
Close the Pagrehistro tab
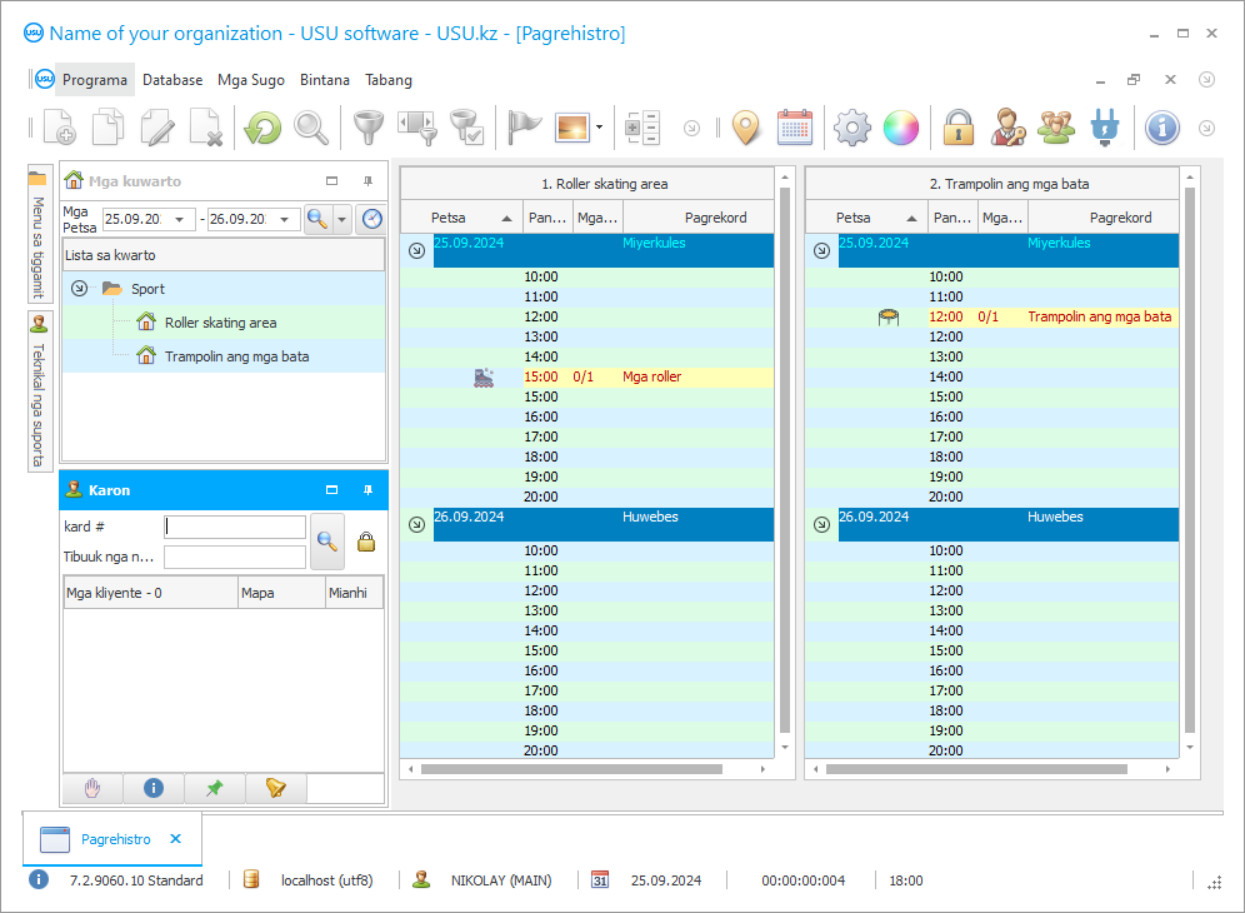(175, 839)
